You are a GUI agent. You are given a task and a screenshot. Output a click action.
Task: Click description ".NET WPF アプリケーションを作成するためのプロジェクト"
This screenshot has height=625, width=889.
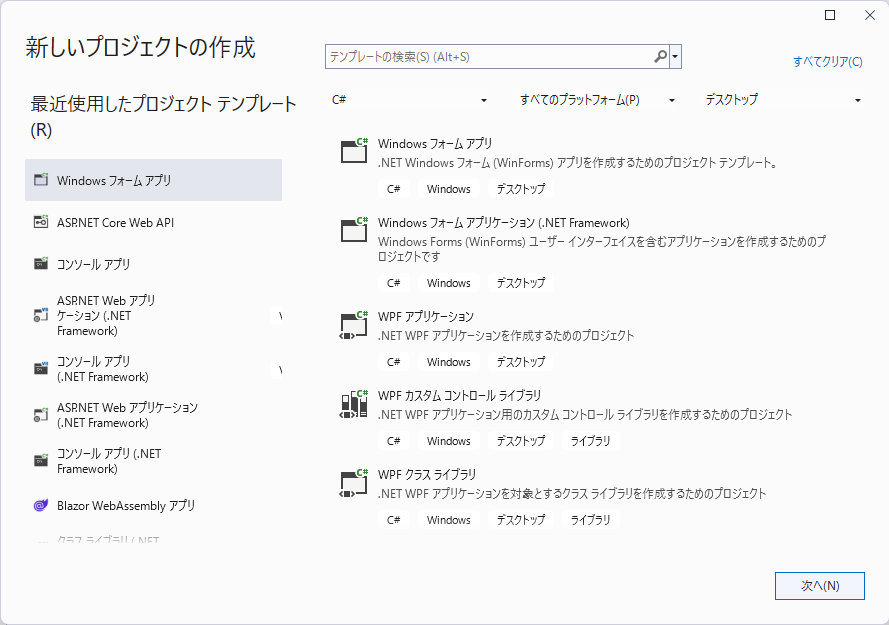click(506, 335)
